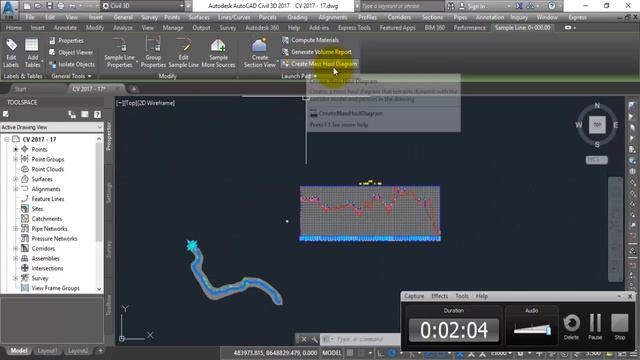Select Points in the Toolspace tree
Image resolution: width=640 pixels, height=360 pixels.
(39, 150)
